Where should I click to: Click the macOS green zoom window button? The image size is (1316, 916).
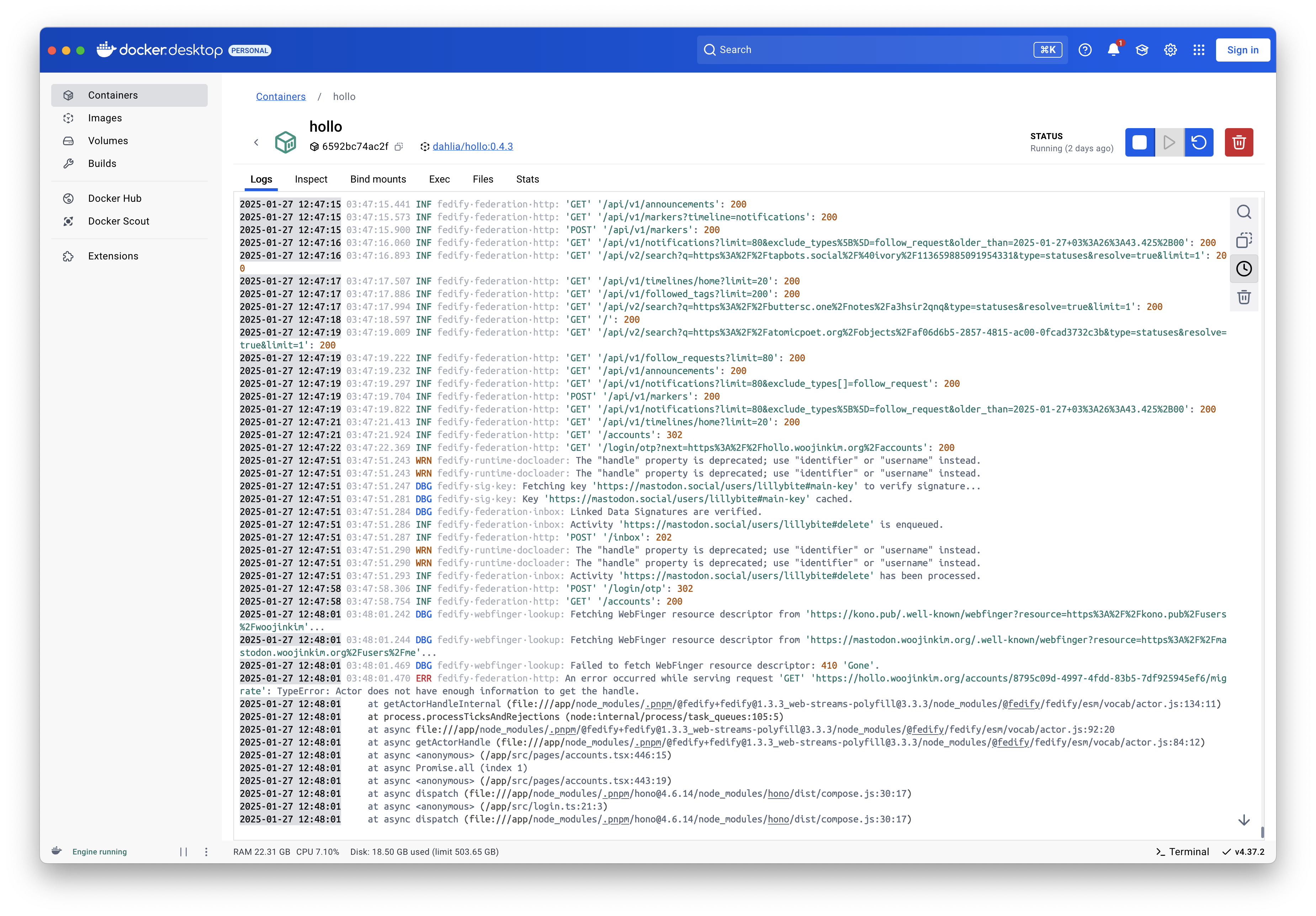80,51
